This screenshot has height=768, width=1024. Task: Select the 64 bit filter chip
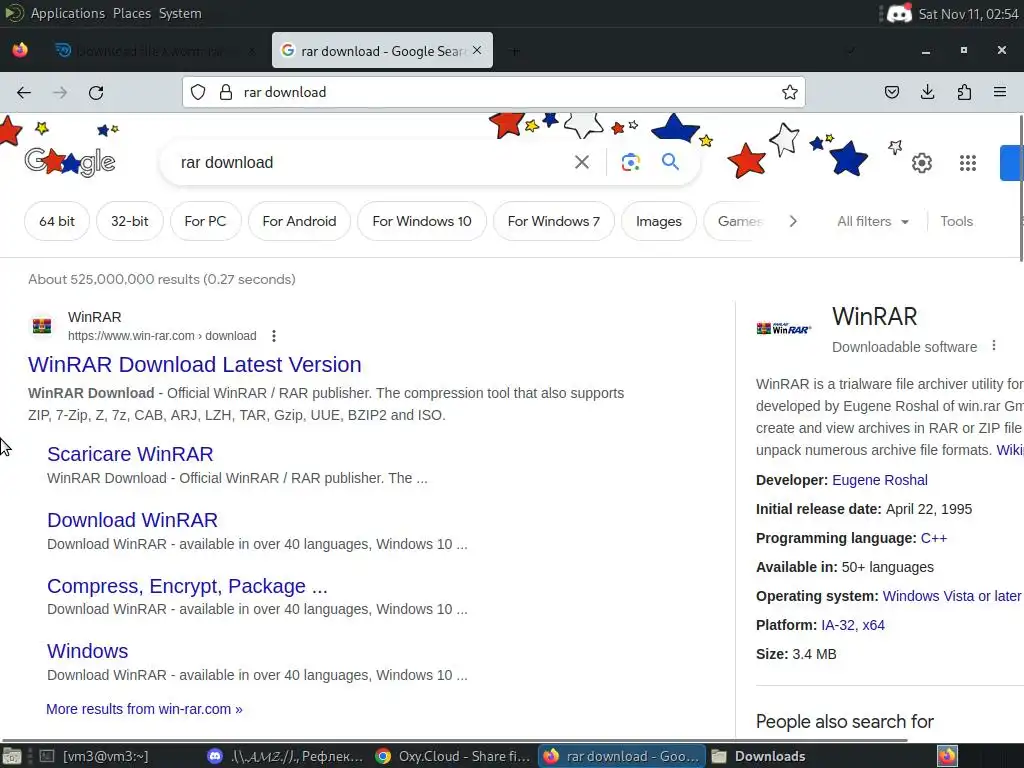tap(57, 221)
